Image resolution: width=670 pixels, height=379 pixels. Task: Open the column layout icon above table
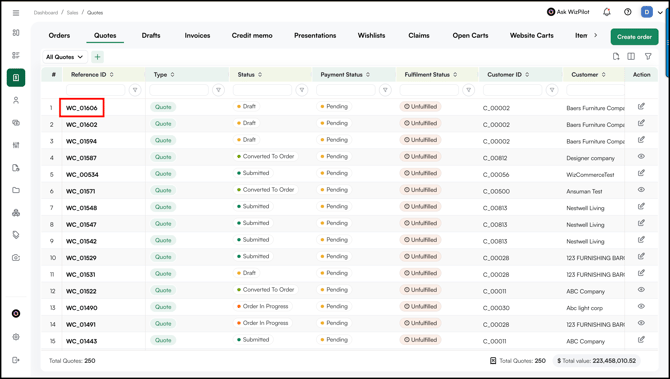point(631,56)
